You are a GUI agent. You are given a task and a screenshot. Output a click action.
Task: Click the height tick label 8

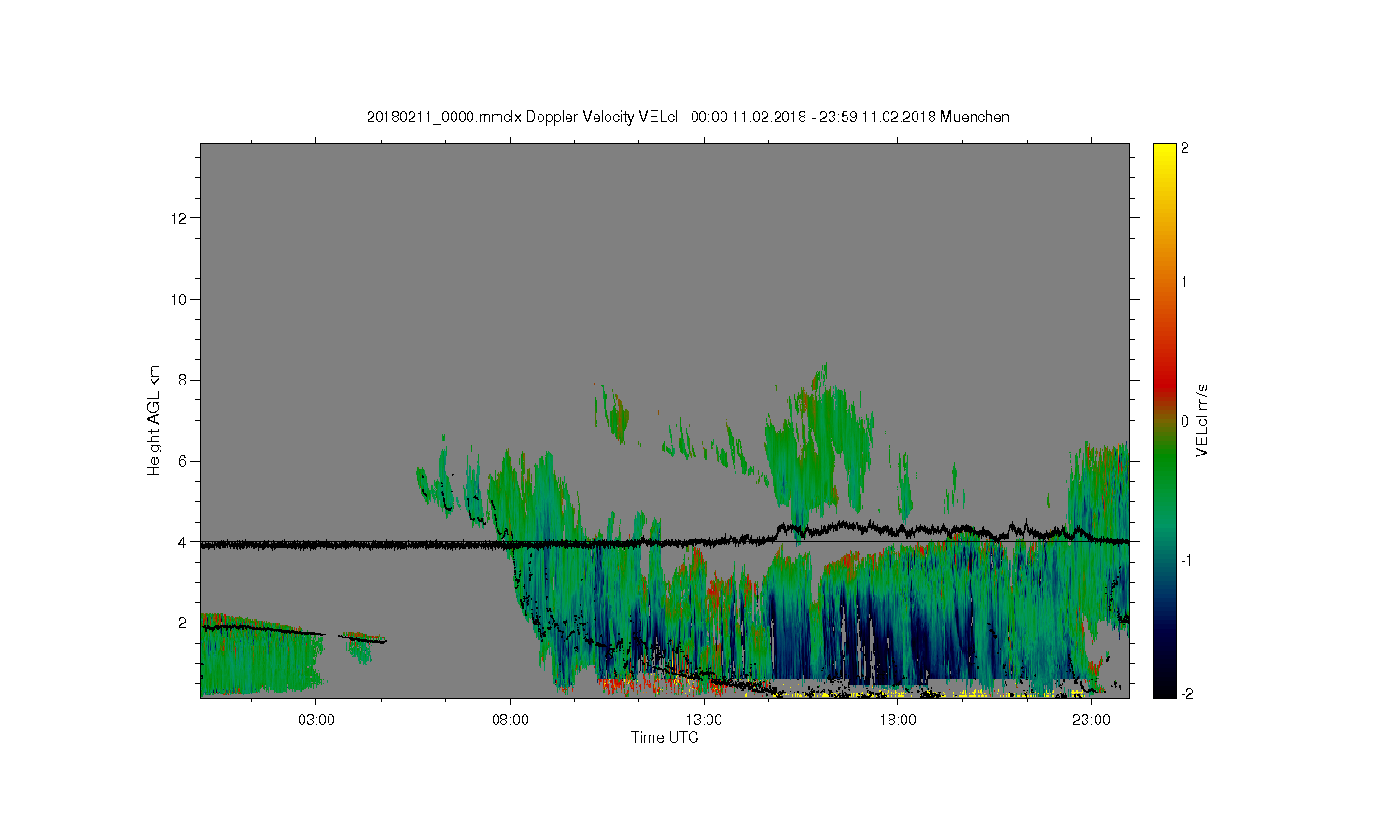[184, 380]
